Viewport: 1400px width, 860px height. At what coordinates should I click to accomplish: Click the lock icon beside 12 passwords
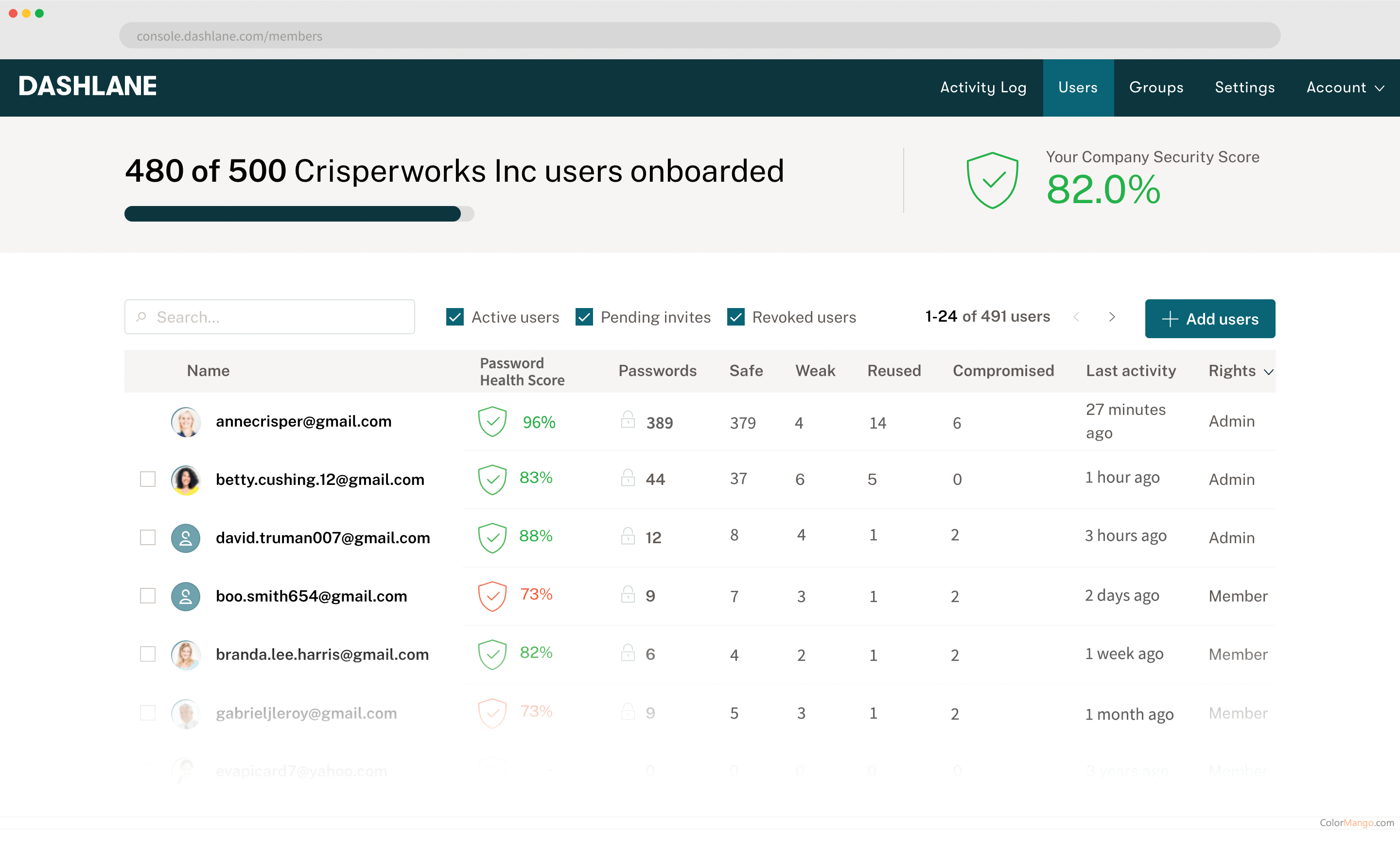tap(628, 536)
